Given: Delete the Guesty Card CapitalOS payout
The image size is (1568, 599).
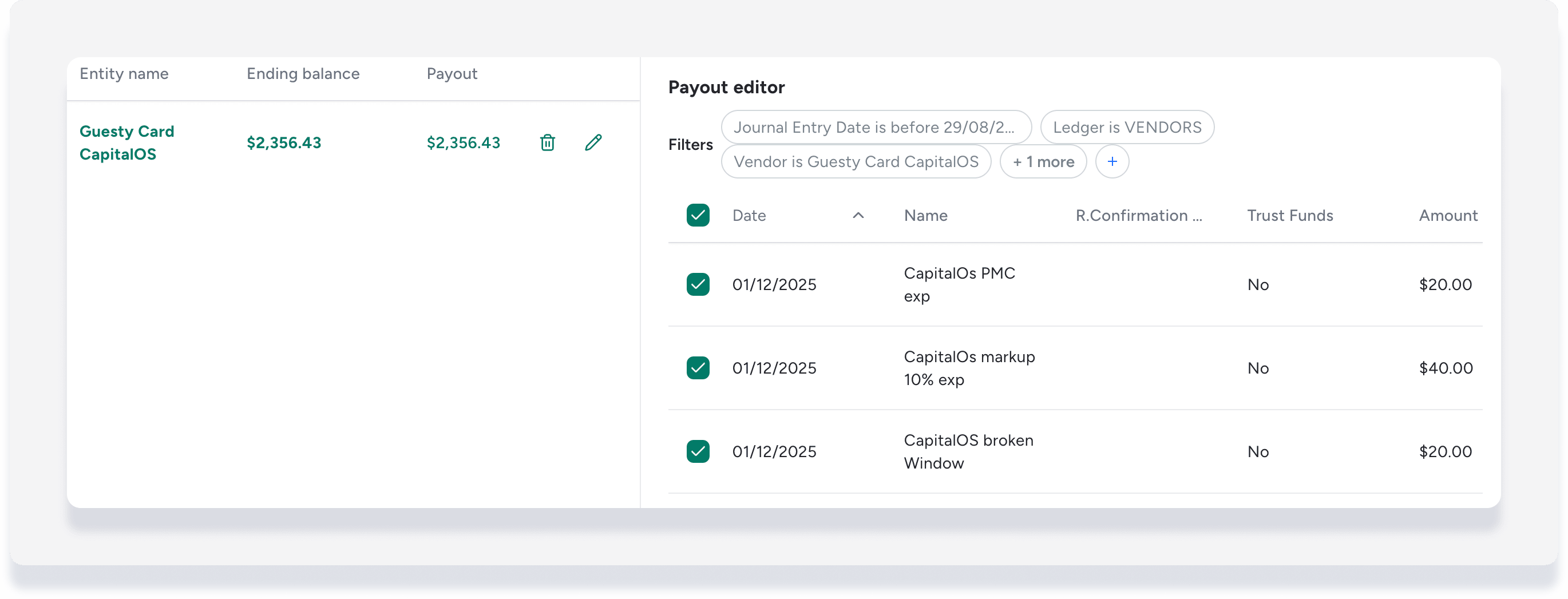Looking at the screenshot, I should click(547, 142).
